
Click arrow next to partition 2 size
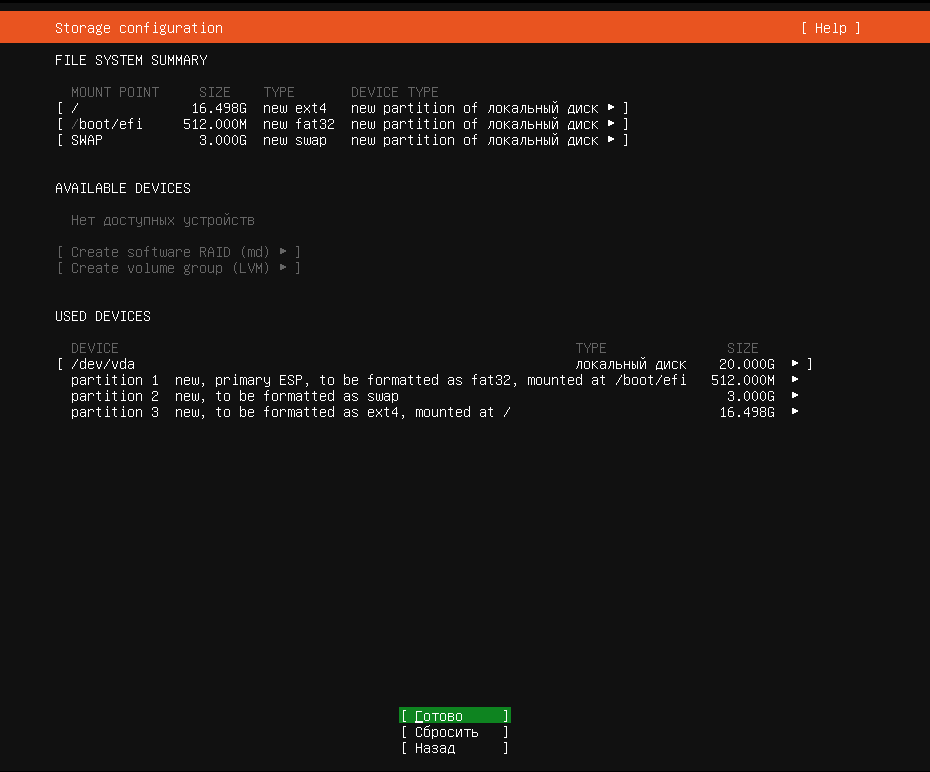pos(795,396)
